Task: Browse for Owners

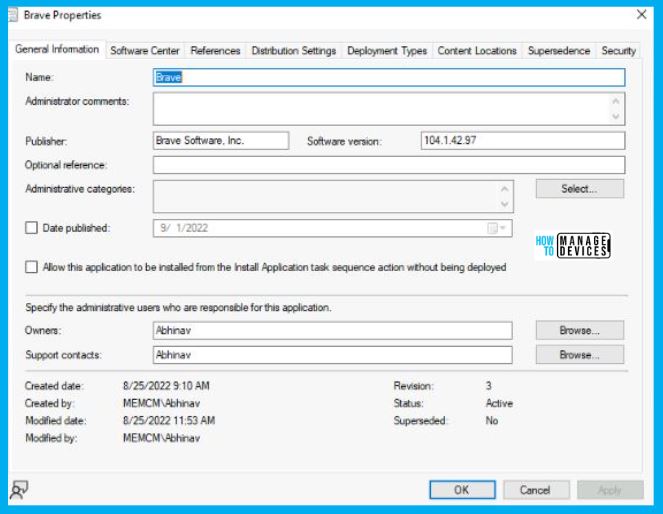Action: point(580,330)
